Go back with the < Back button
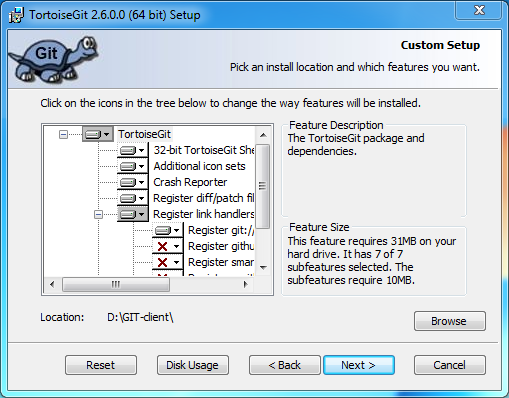The width and height of the screenshot is (509, 398). coord(285,365)
